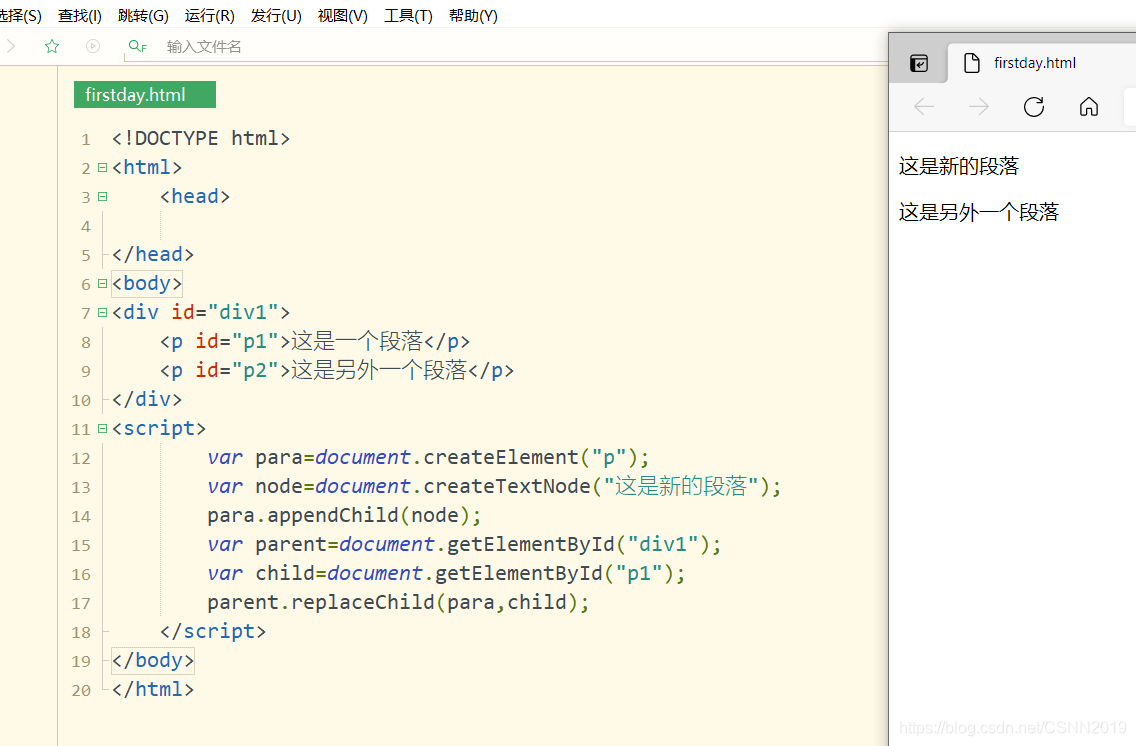Open the 选择(S) menu
This screenshot has width=1136, height=746.
21,15
